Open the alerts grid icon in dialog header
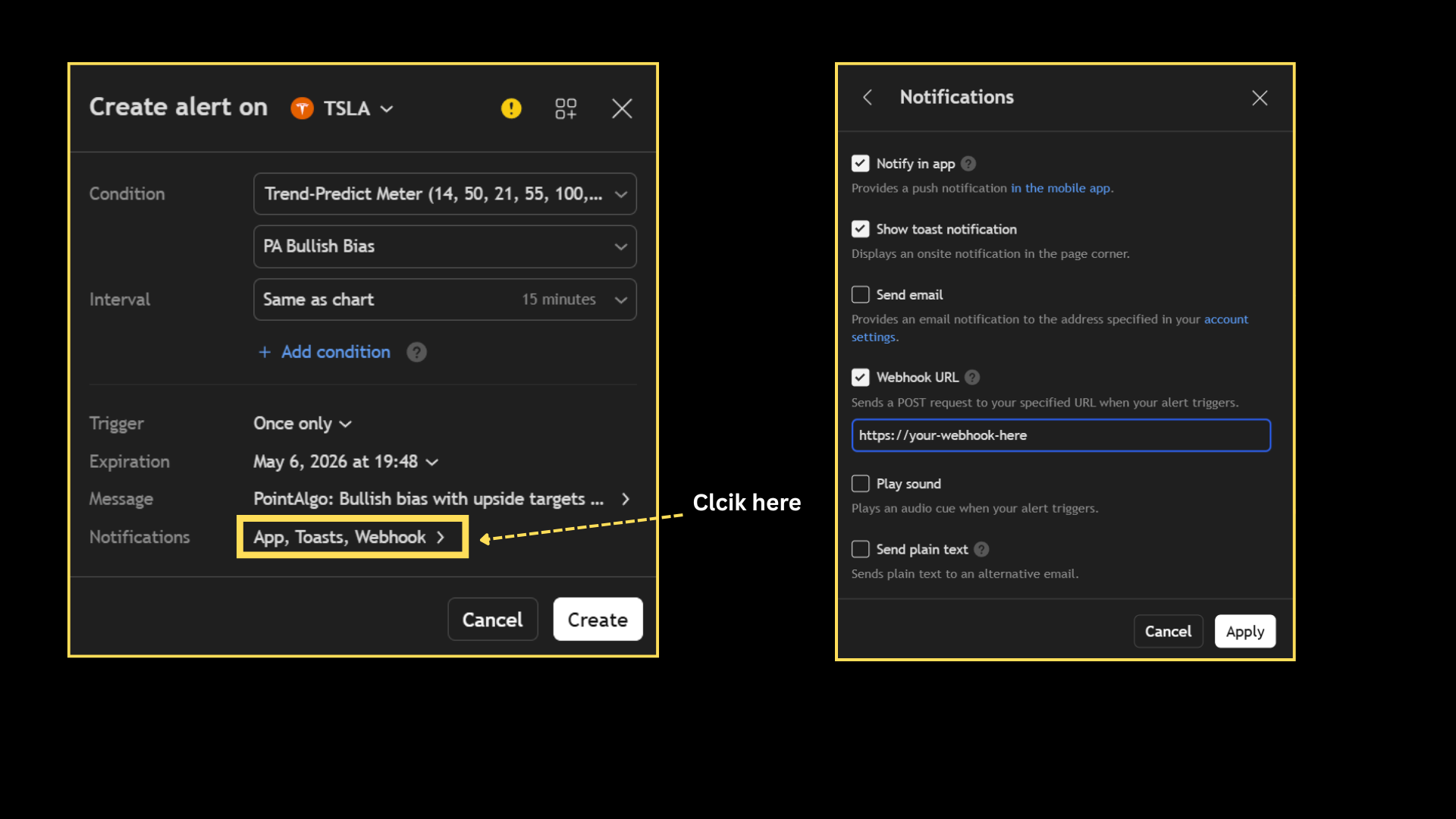Viewport: 1456px width, 819px height. 566,108
